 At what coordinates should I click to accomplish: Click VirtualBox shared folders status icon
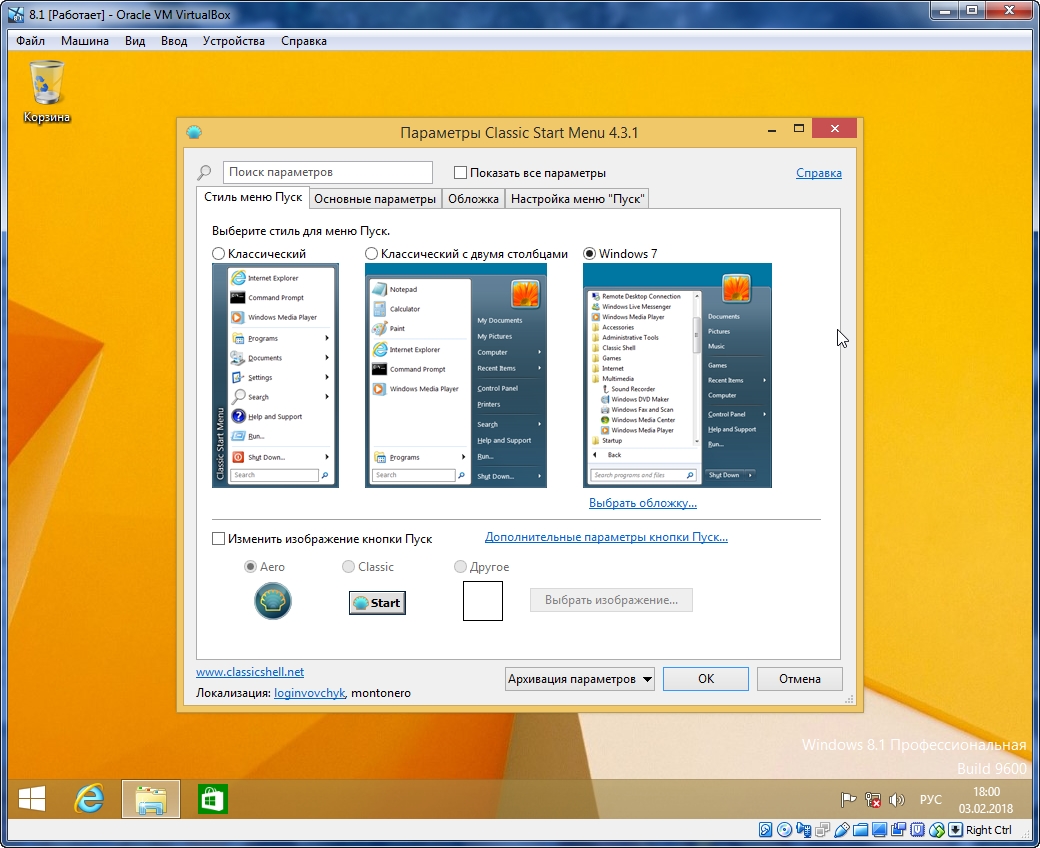pyautogui.click(x=861, y=829)
